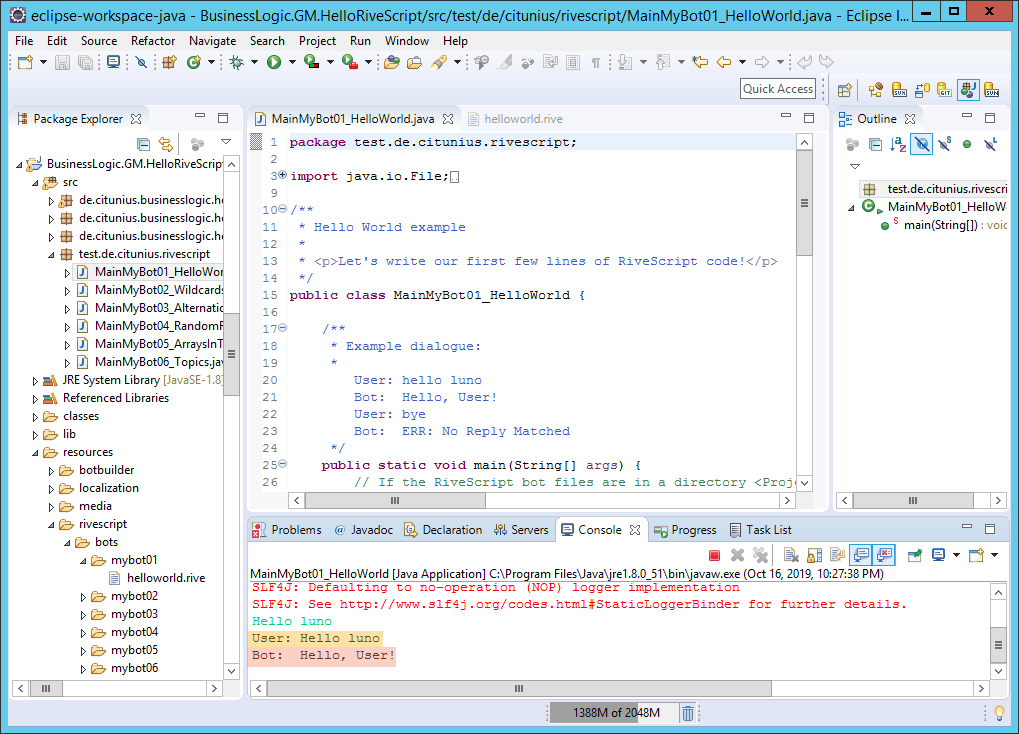
Task: Click the Quick Access search field
Action: (778, 89)
